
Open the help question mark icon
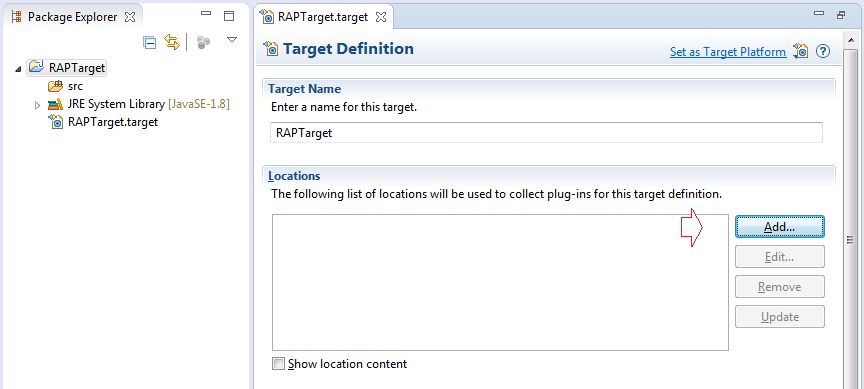tap(823, 51)
